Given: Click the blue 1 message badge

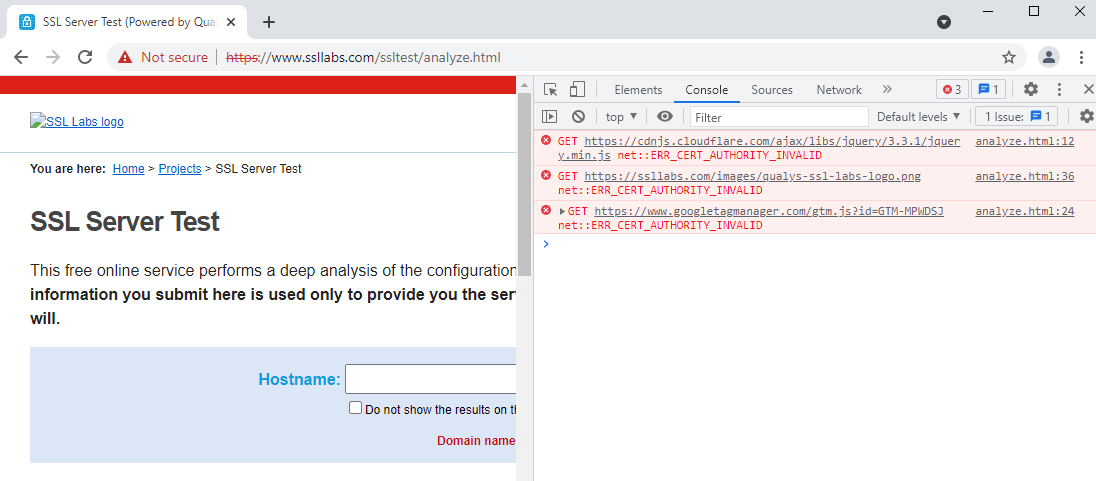Looking at the screenshot, I should (988, 89).
